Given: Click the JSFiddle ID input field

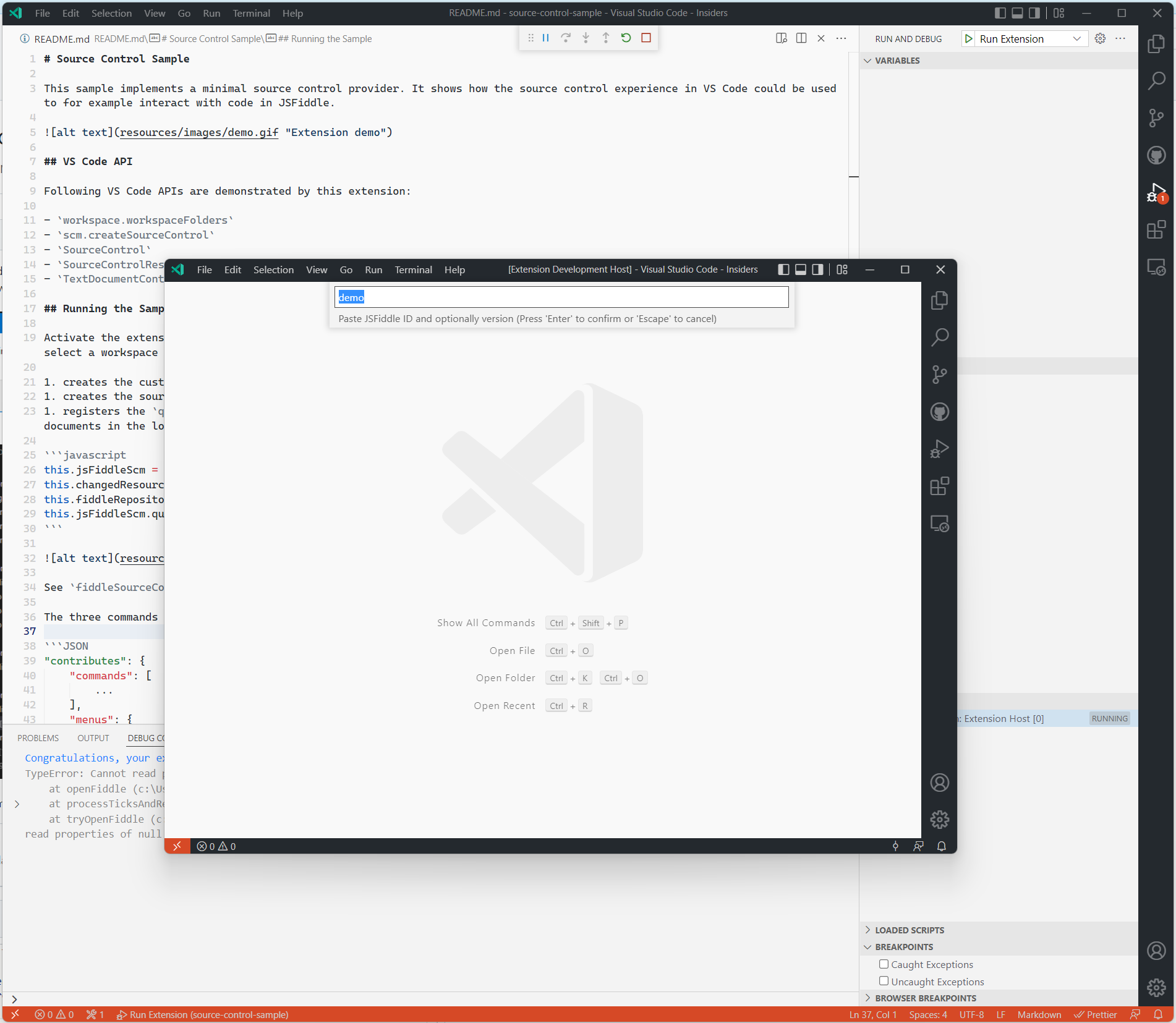Looking at the screenshot, I should (561, 297).
